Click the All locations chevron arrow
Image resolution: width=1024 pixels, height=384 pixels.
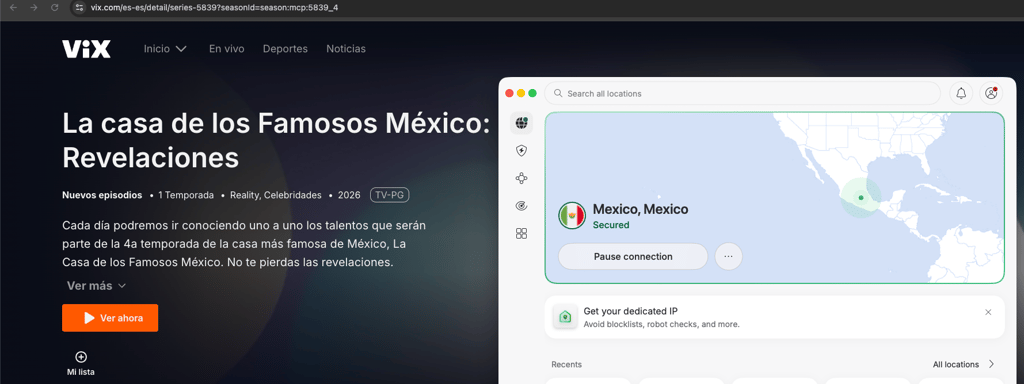(992, 364)
